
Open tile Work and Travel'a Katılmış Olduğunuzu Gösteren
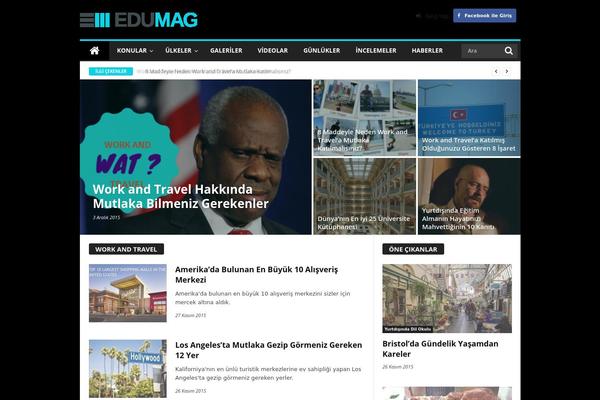click(x=469, y=144)
